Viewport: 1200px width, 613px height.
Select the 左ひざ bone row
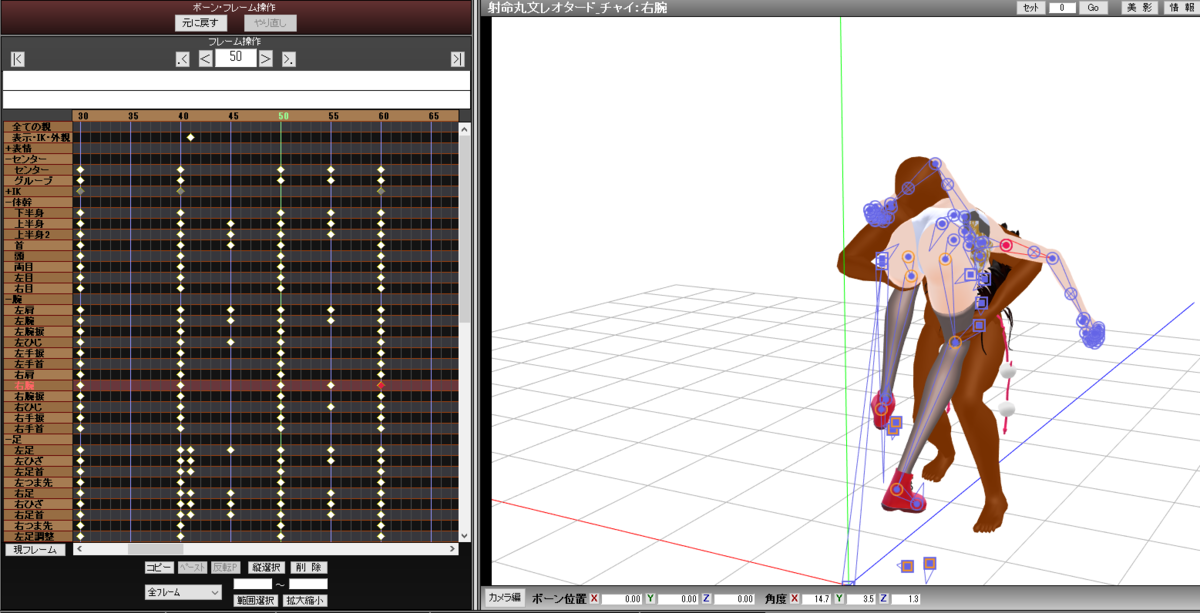[37, 460]
